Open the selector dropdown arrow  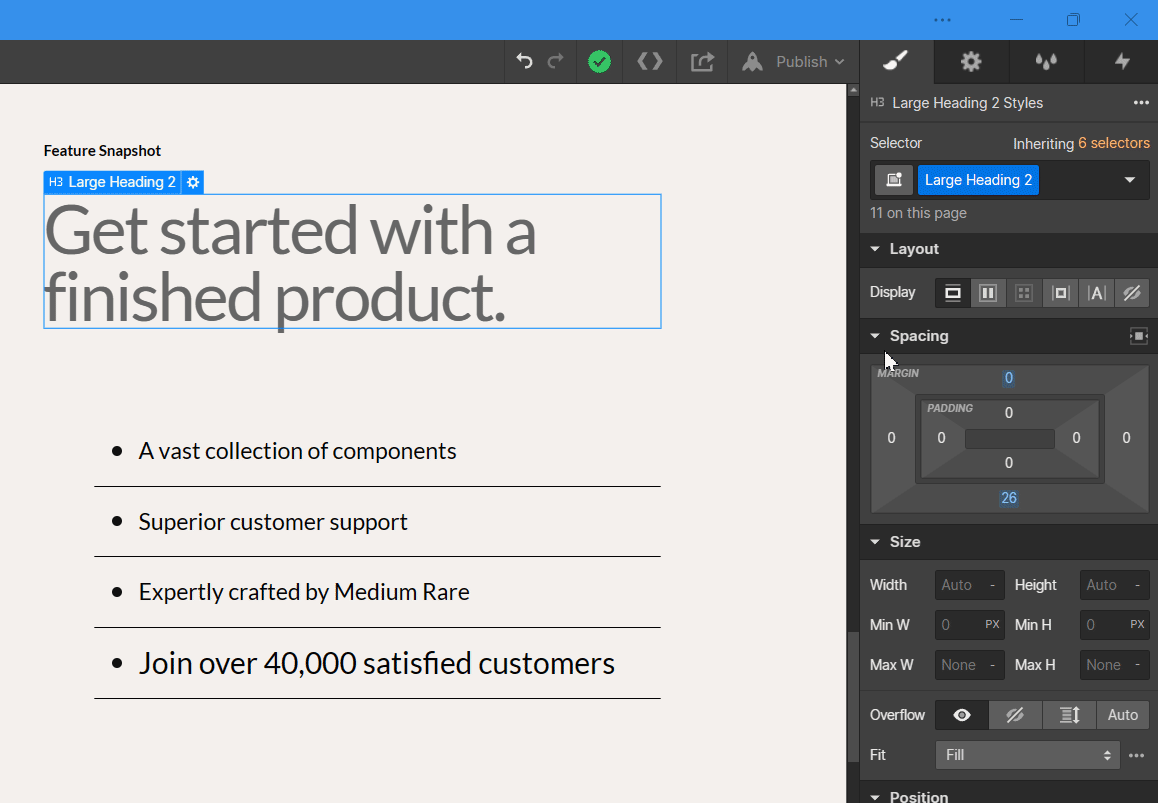(1129, 180)
